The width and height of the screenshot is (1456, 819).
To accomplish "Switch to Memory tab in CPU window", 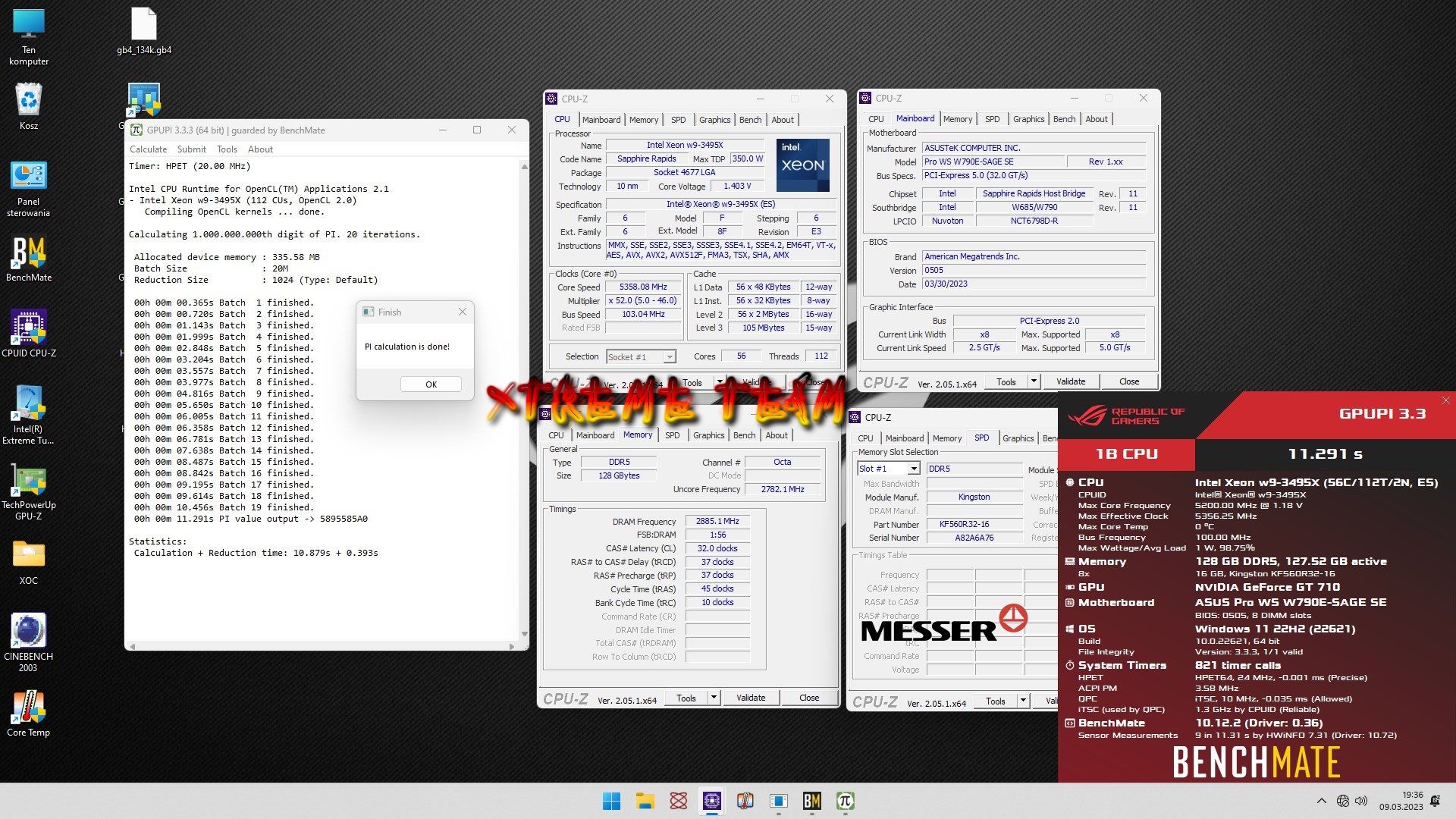I will 644,120.
